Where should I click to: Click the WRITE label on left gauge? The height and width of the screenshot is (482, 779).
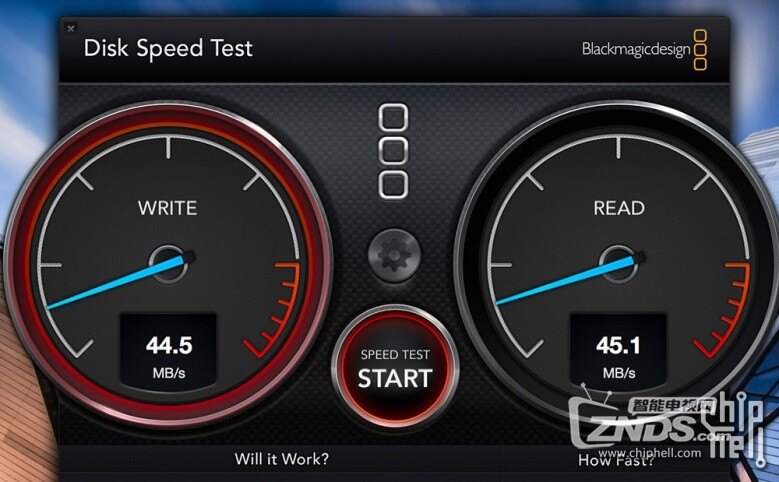click(167, 208)
